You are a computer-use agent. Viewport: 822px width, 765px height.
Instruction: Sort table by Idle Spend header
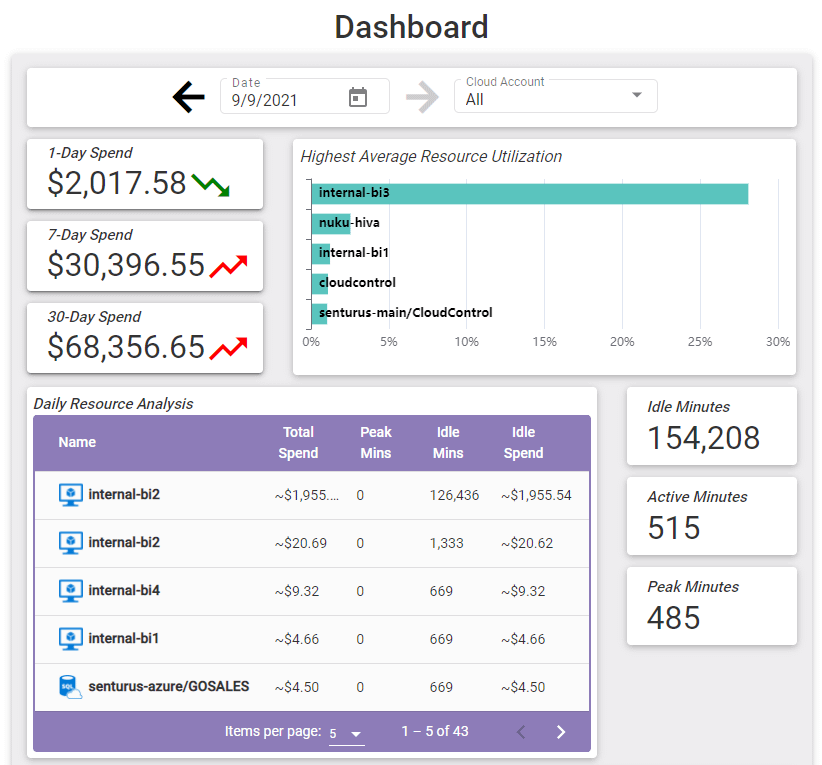(523, 443)
